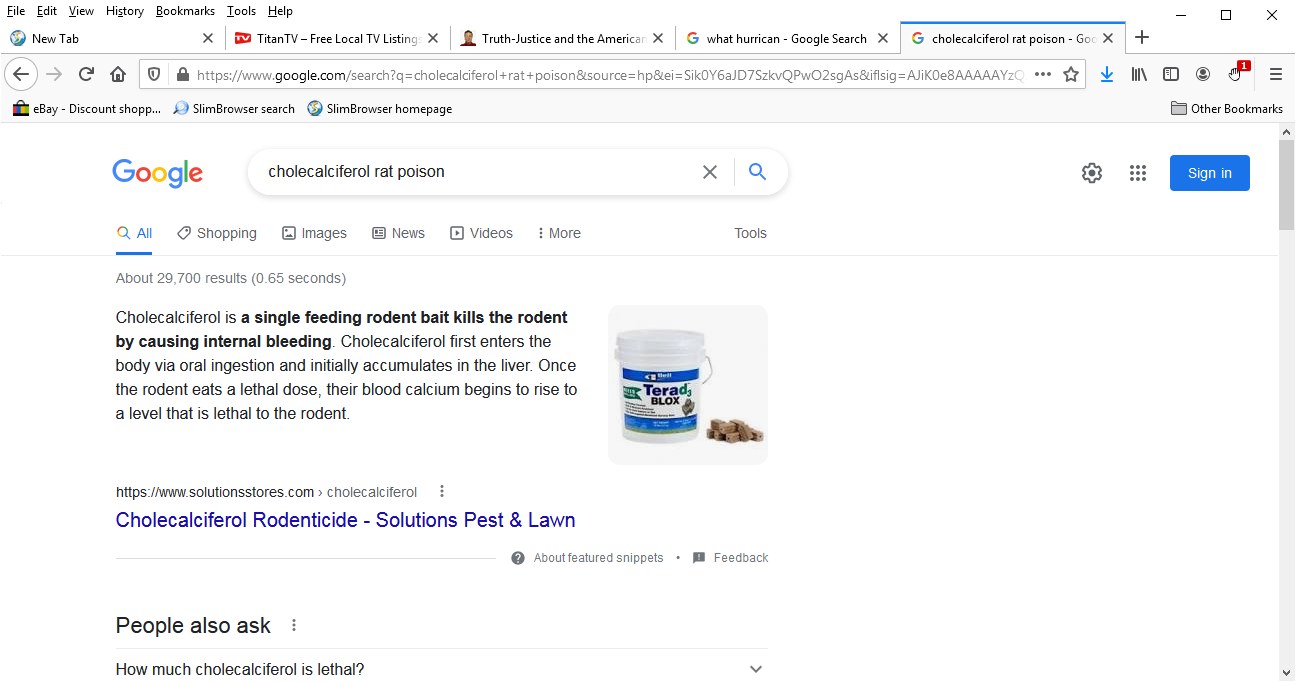The height and width of the screenshot is (682, 1296).
Task: Open the SlimBrowser search bookmark
Action: click(234, 109)
